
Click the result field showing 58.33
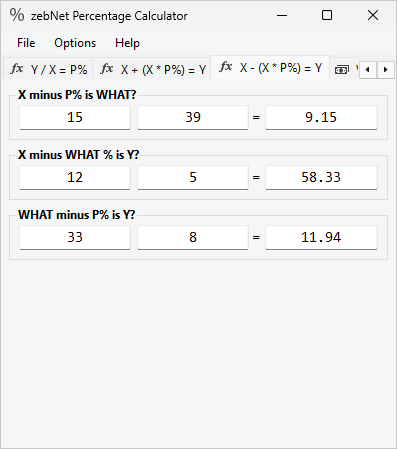(321, 177)
